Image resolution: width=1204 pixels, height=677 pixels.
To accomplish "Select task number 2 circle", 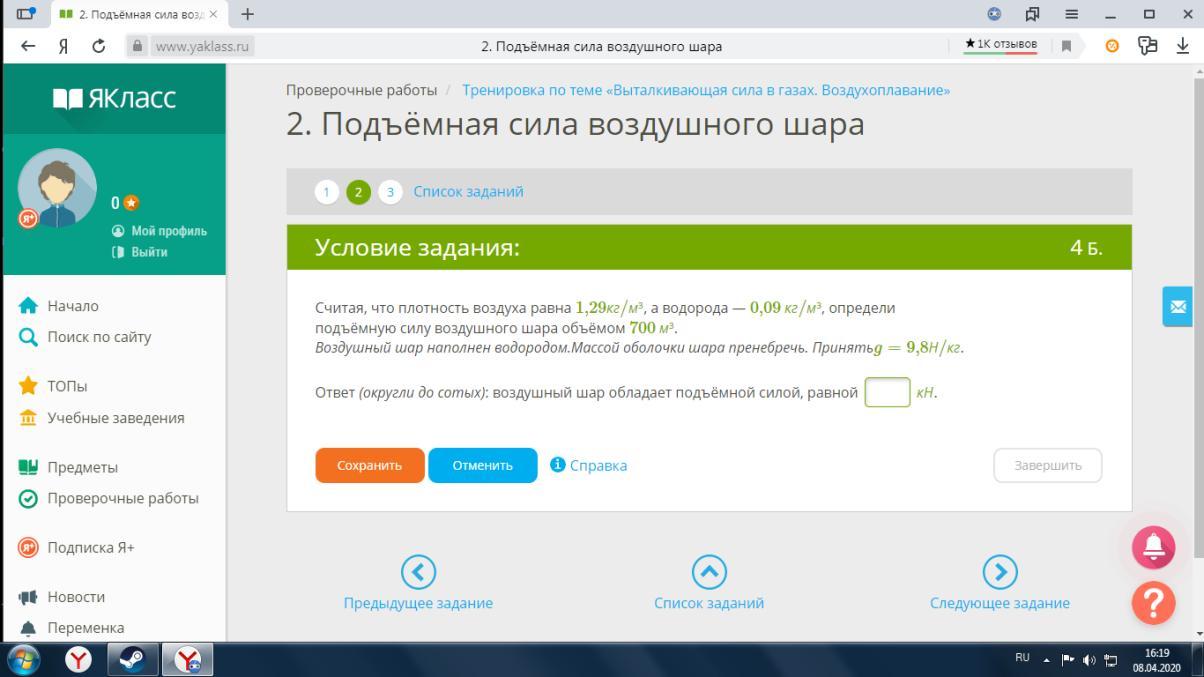I will (358, 192).
